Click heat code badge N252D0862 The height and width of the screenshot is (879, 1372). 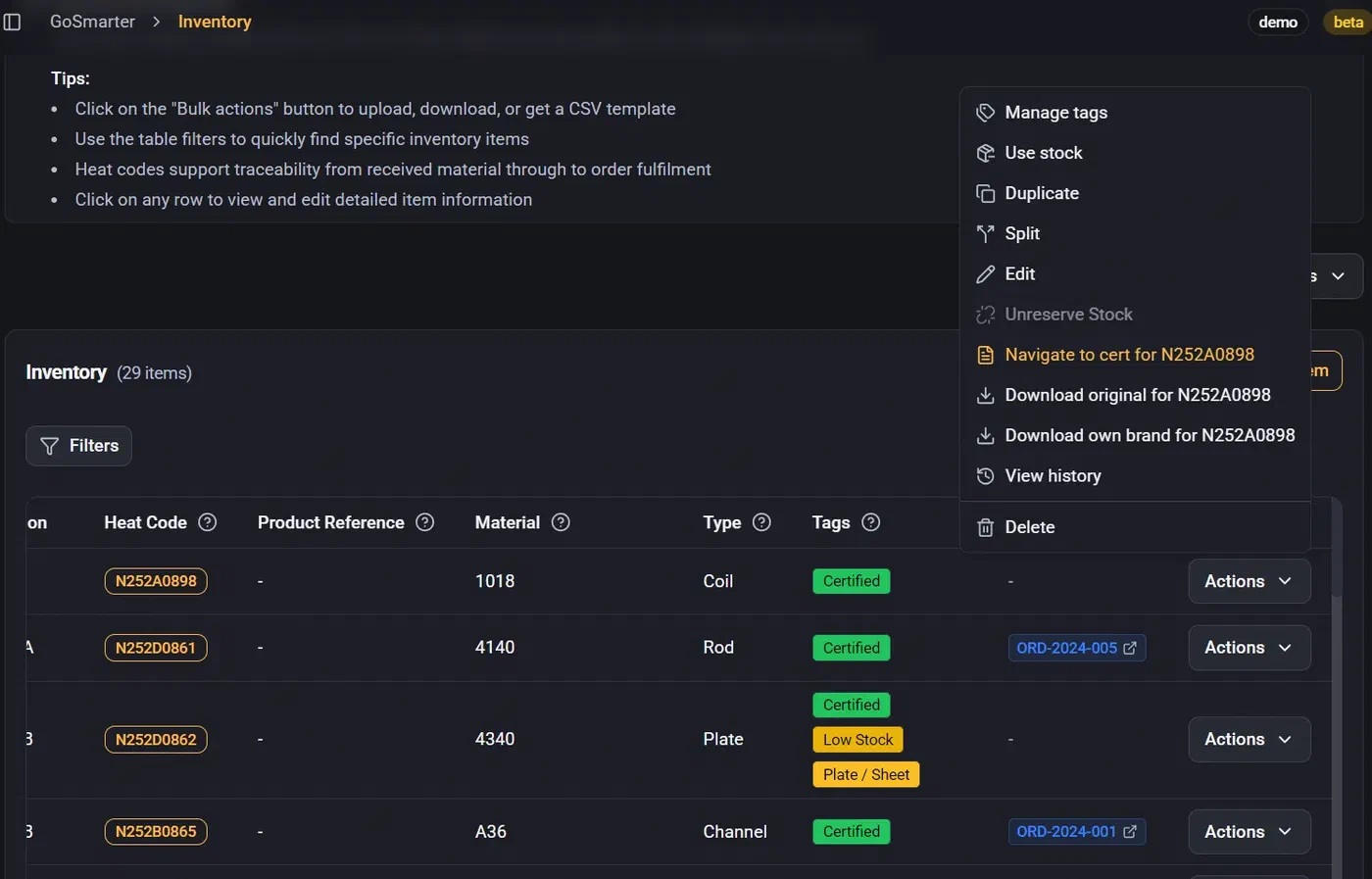point(156,740)
